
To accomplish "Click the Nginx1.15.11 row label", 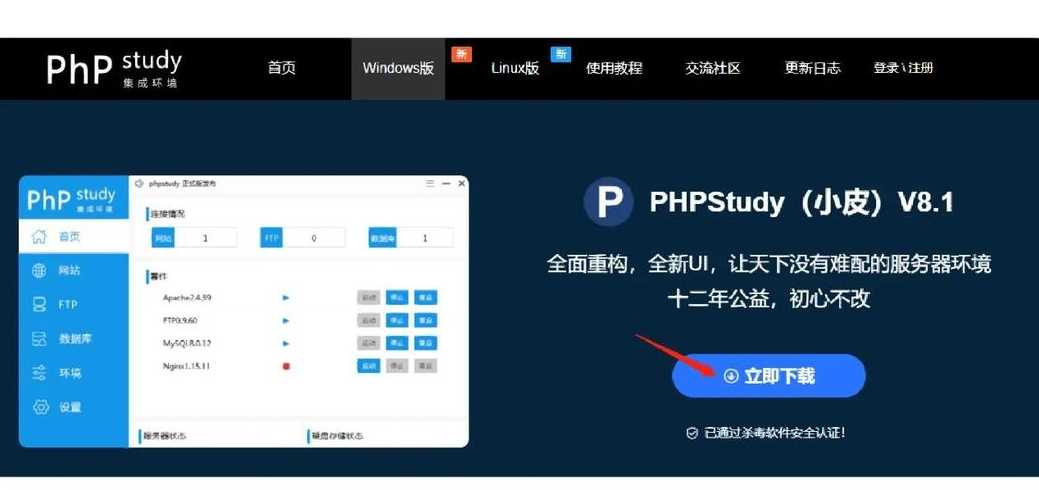I will click(x=186, y=366).
